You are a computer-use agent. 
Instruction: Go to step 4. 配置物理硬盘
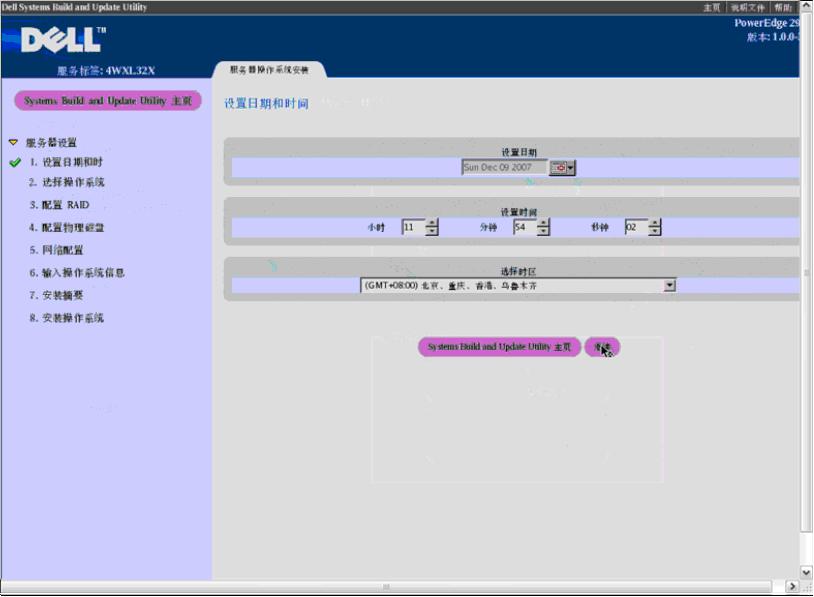coord(66,227)
